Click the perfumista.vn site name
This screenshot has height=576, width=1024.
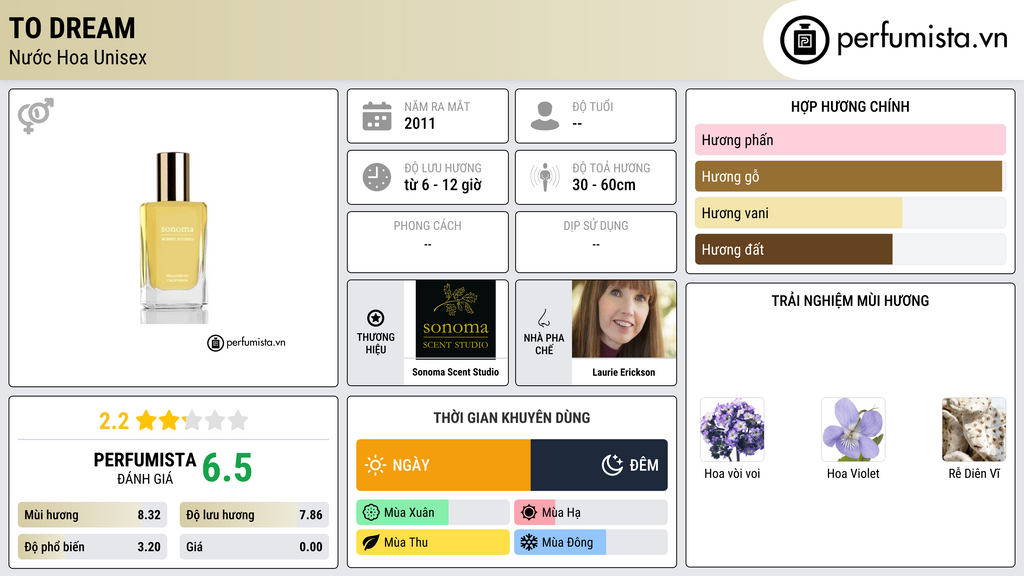(922, 39)
